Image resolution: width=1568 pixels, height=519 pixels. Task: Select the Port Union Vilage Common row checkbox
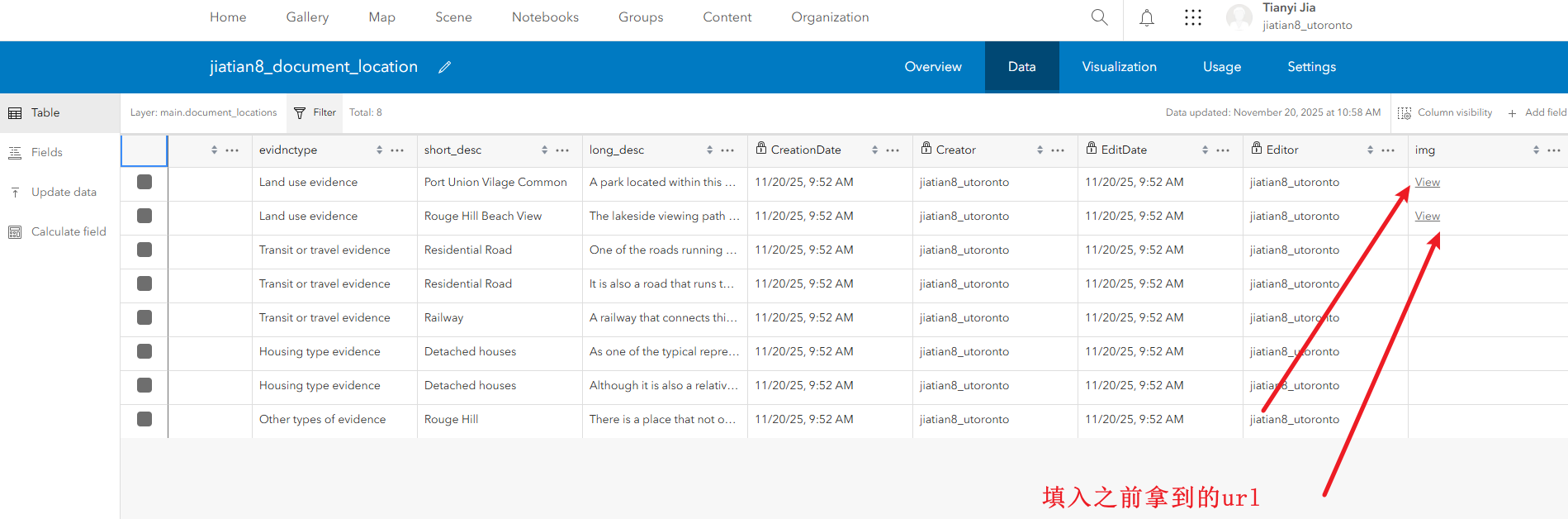(144, 182)
